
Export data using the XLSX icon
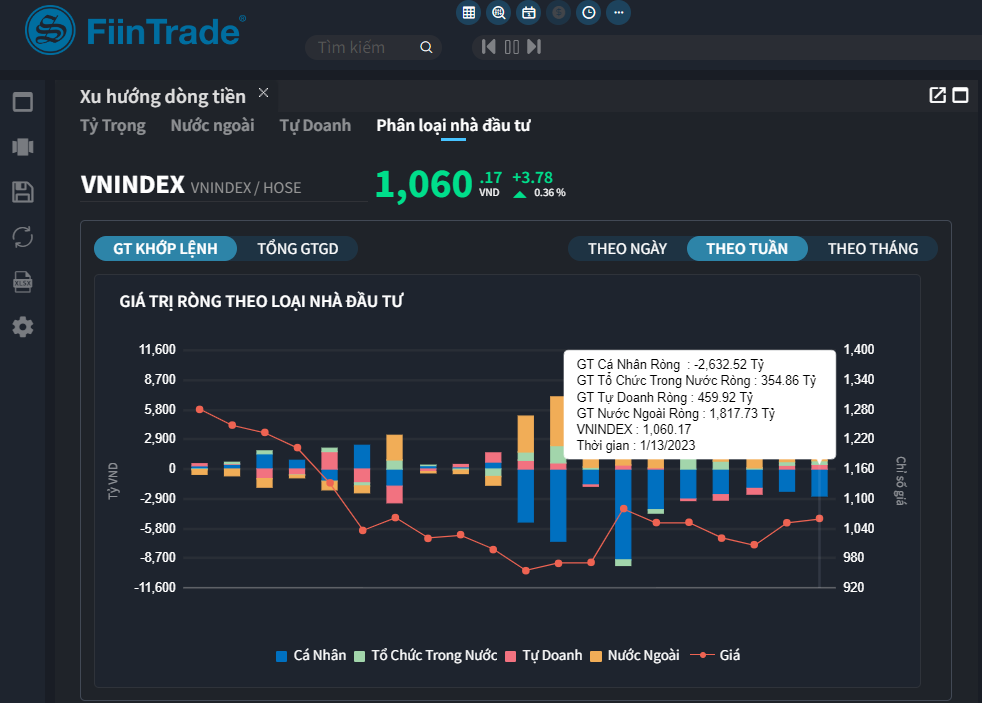[22, 282]
